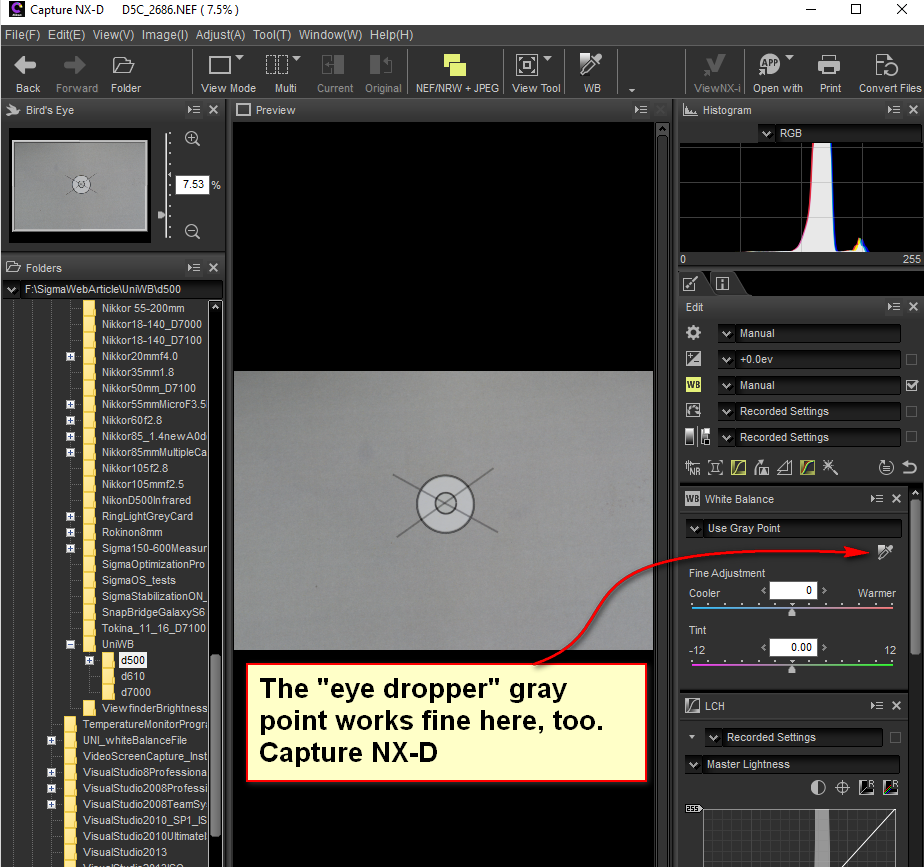Zoom out using Bird's Eye magnifier minus

192,231
